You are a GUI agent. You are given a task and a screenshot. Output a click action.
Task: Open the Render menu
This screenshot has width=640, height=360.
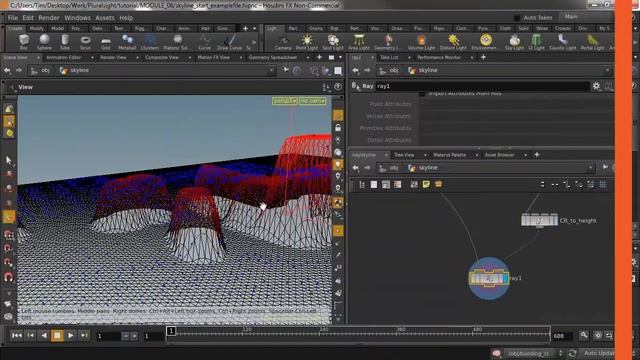49,18
